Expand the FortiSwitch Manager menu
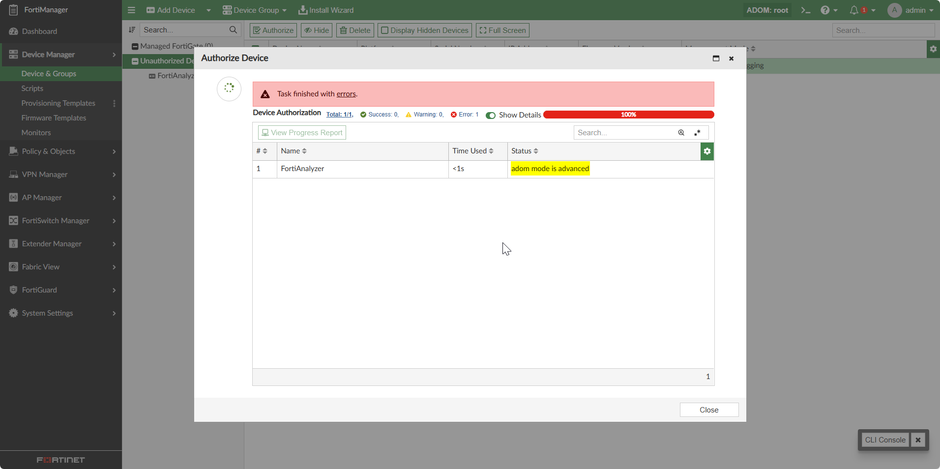The image size is (940, 469). (x=114, y=221)
